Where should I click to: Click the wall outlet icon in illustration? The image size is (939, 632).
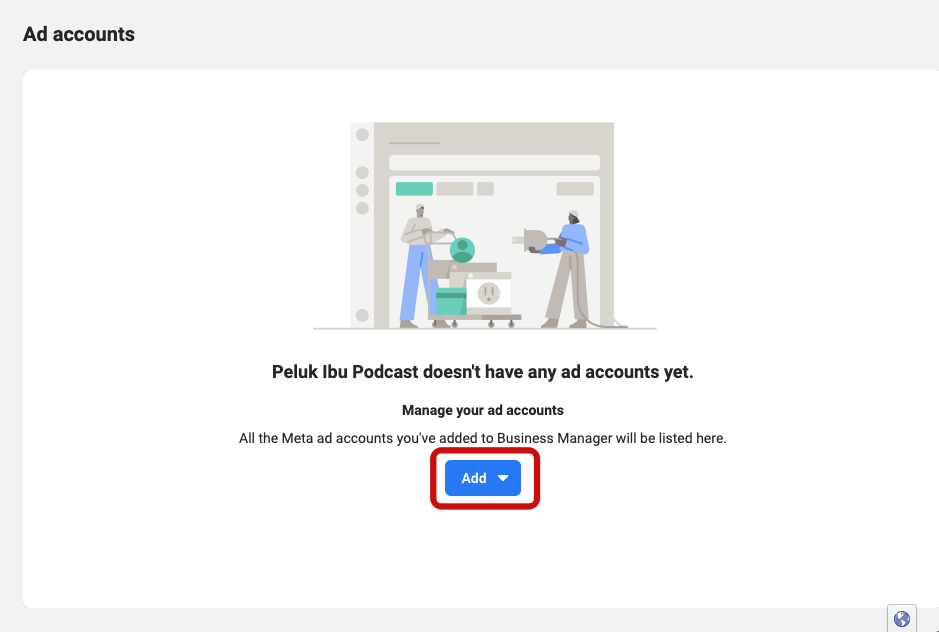click(x=489, y=293)
